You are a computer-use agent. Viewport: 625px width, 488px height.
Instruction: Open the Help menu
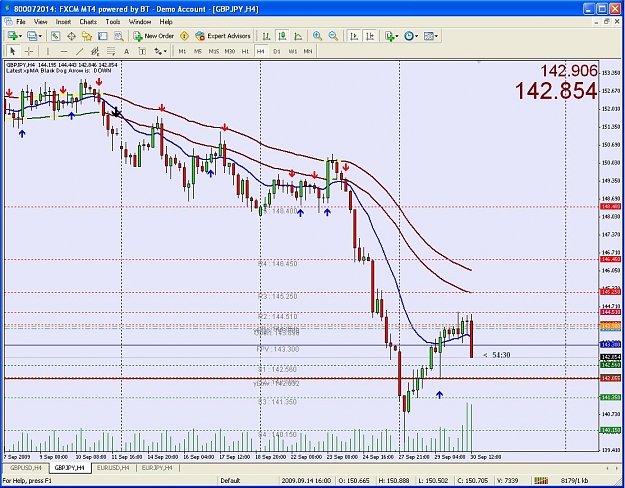click(x=166, y=22)
